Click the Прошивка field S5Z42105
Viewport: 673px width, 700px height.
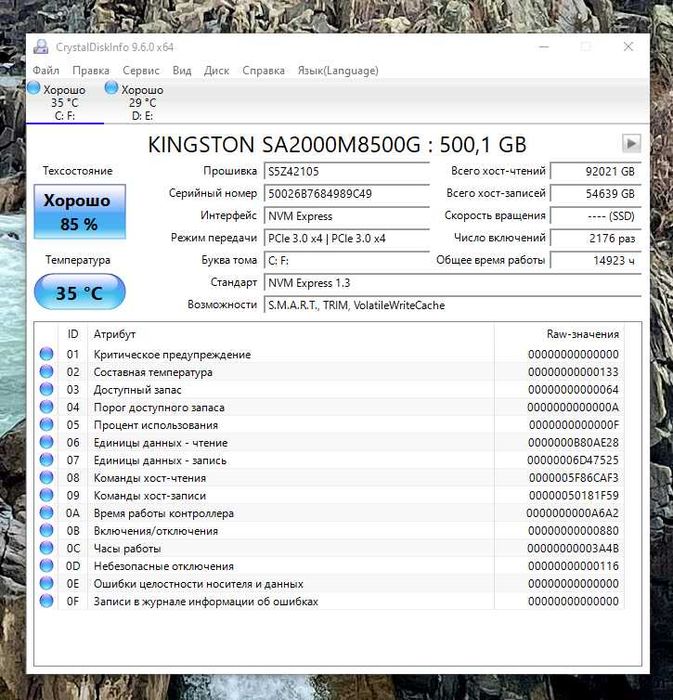pos(346,171)
